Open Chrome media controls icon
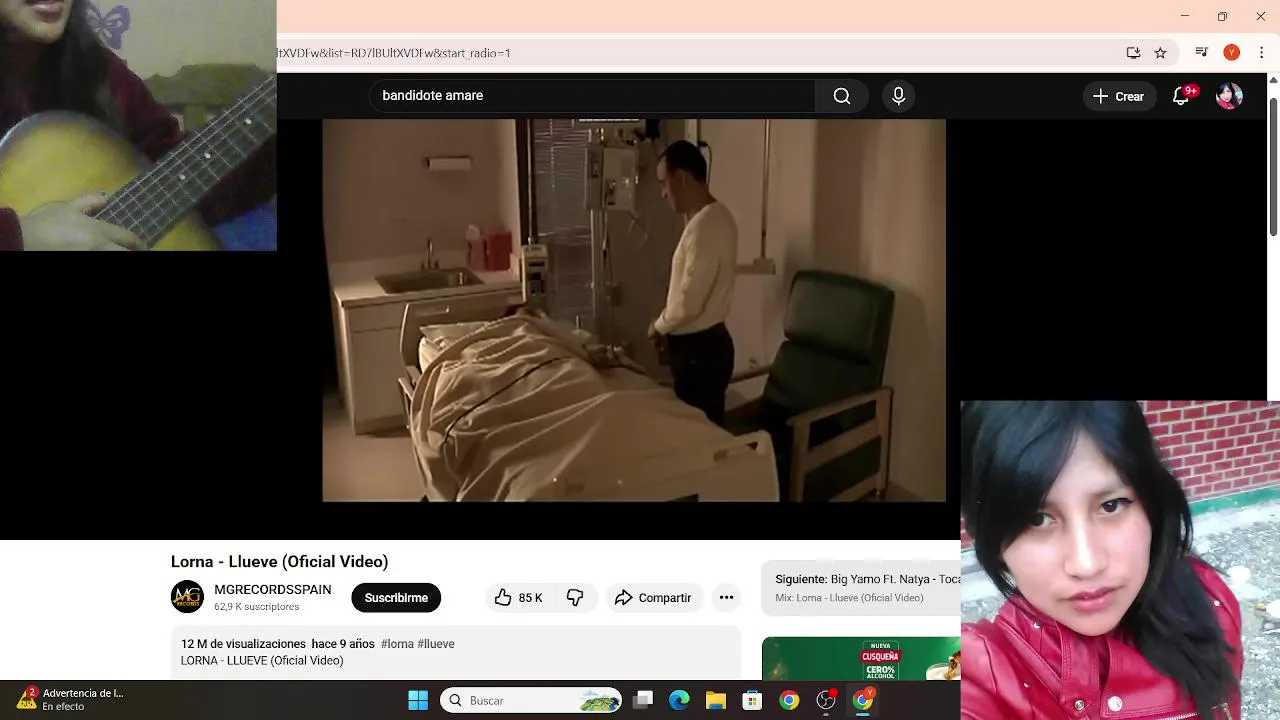The image size is (1280, 720). point(1202,53)
